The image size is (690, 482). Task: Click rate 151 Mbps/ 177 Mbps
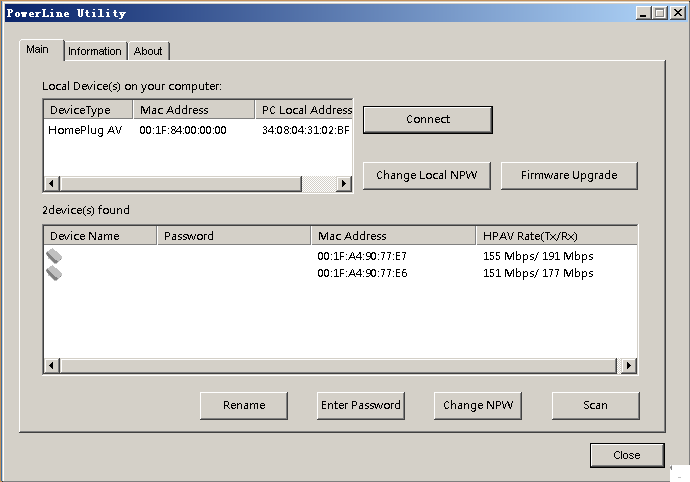pos(538,273)
